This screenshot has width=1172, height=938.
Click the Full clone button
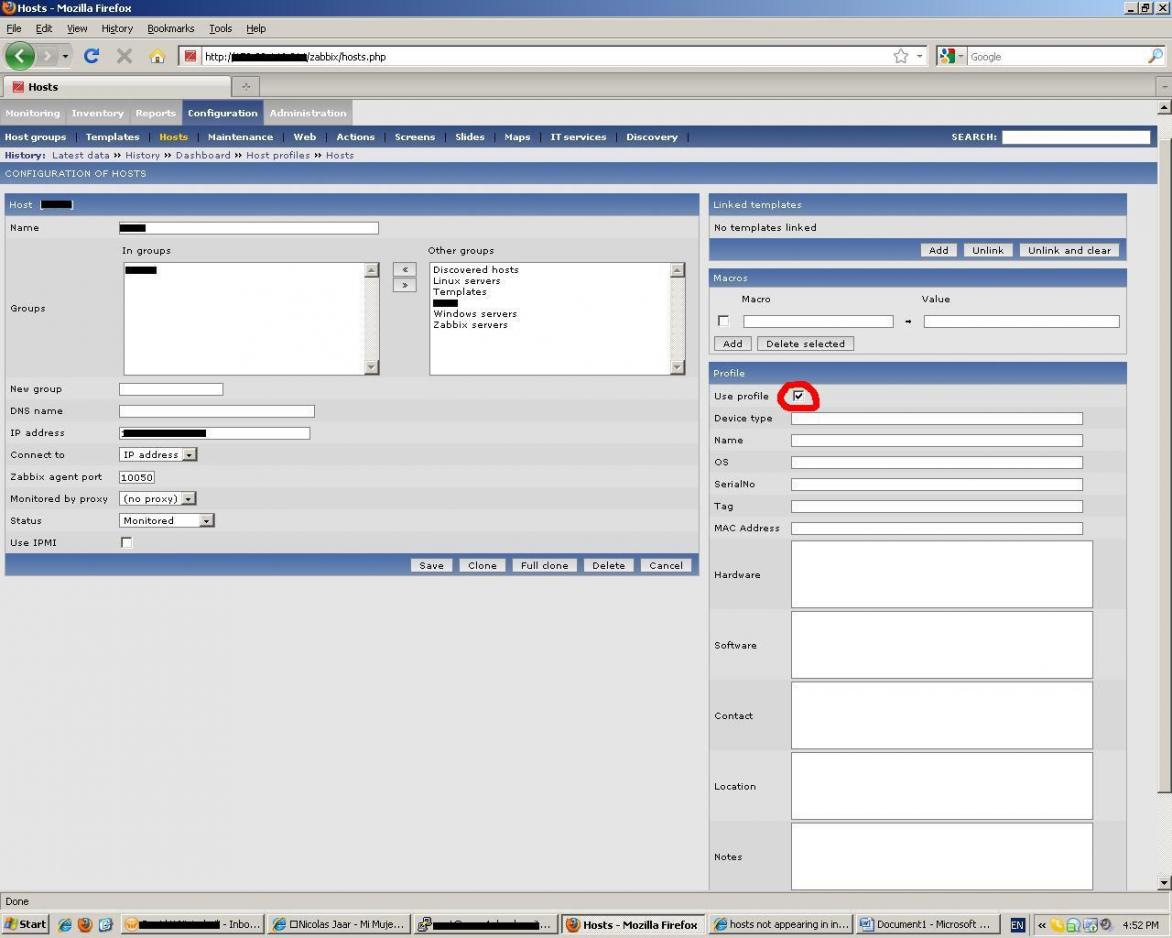[544, 565]
